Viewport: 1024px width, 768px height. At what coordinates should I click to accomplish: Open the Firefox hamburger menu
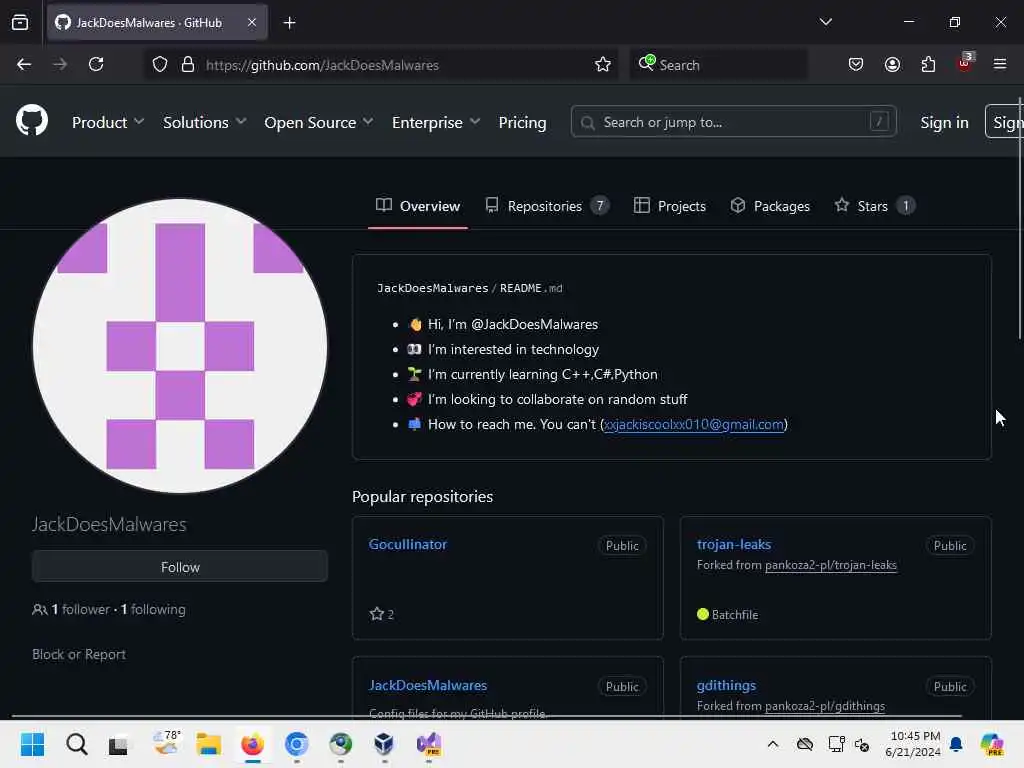1000,64
